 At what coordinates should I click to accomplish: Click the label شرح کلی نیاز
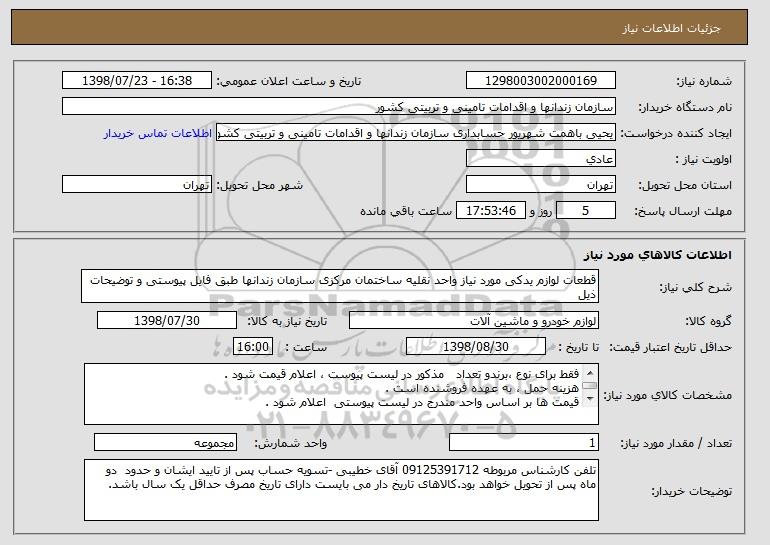pyautogui.click(x=695, y=288)
